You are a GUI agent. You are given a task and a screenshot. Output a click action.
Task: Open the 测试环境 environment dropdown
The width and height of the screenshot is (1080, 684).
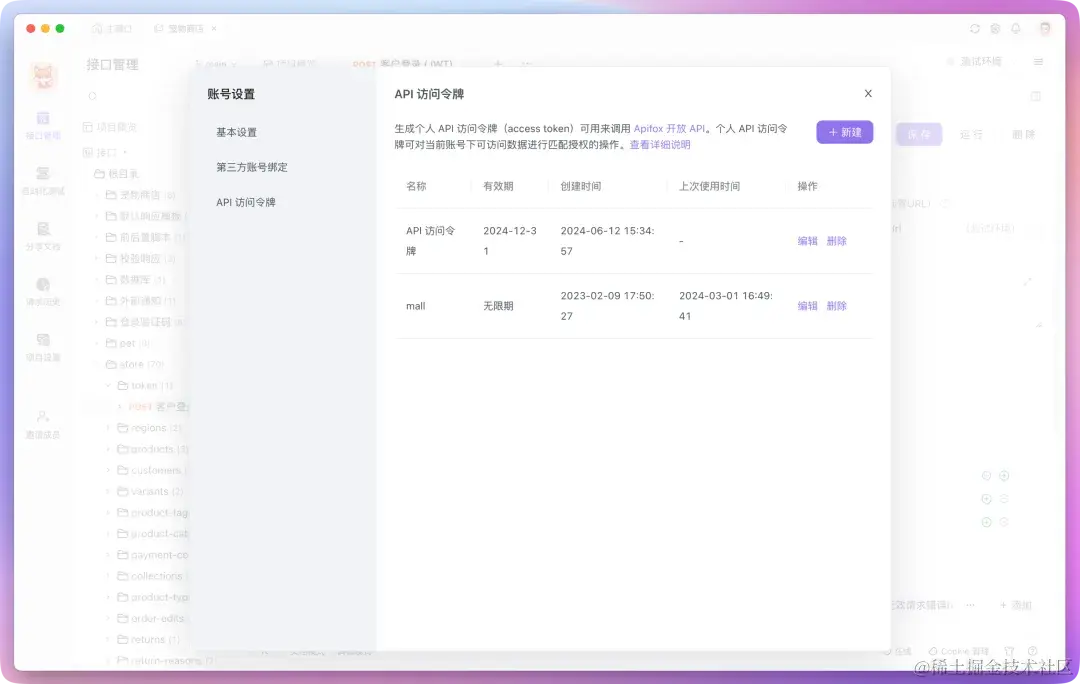tap(982, 61)
